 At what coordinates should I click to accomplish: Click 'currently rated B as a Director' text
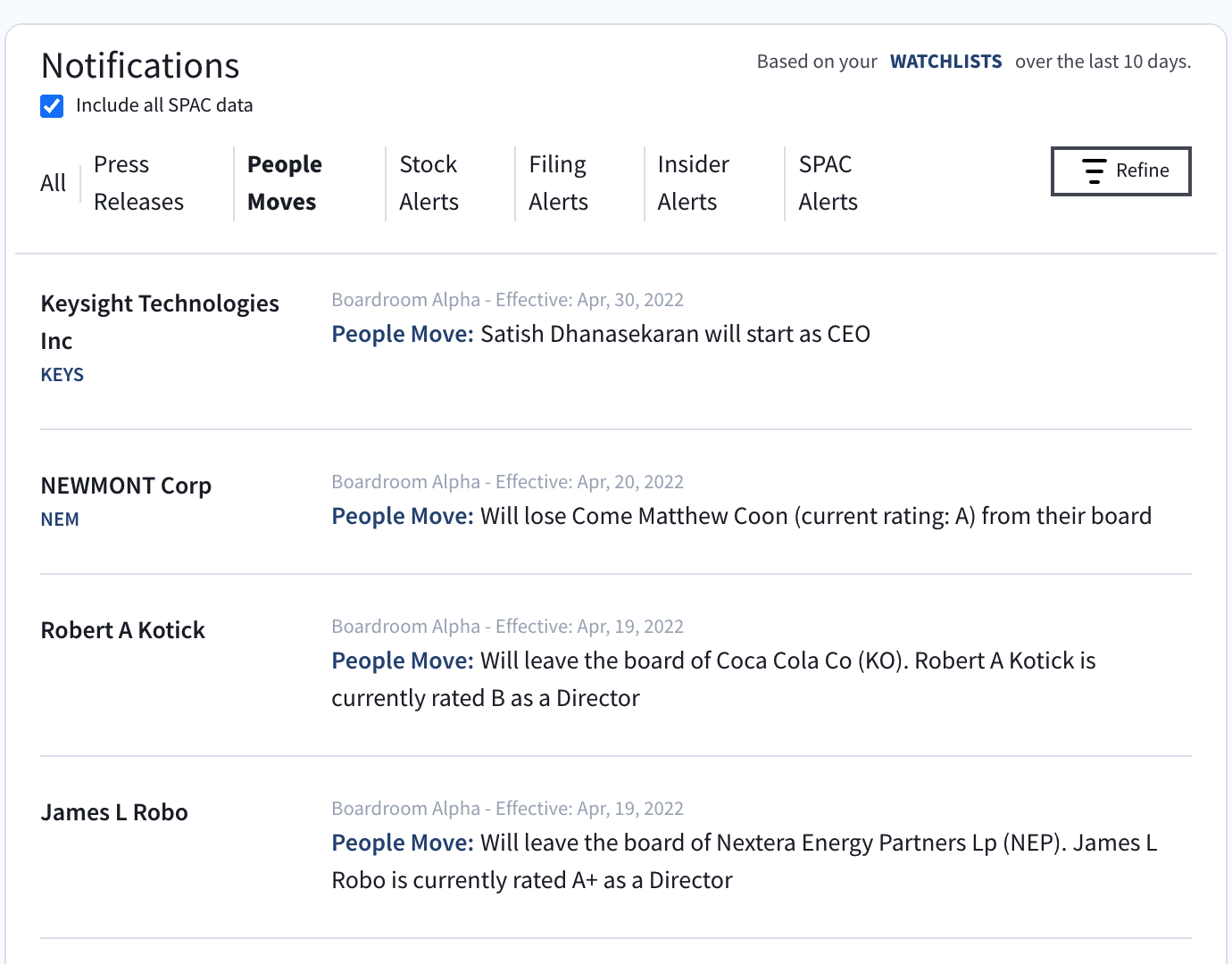click(486, 698)
